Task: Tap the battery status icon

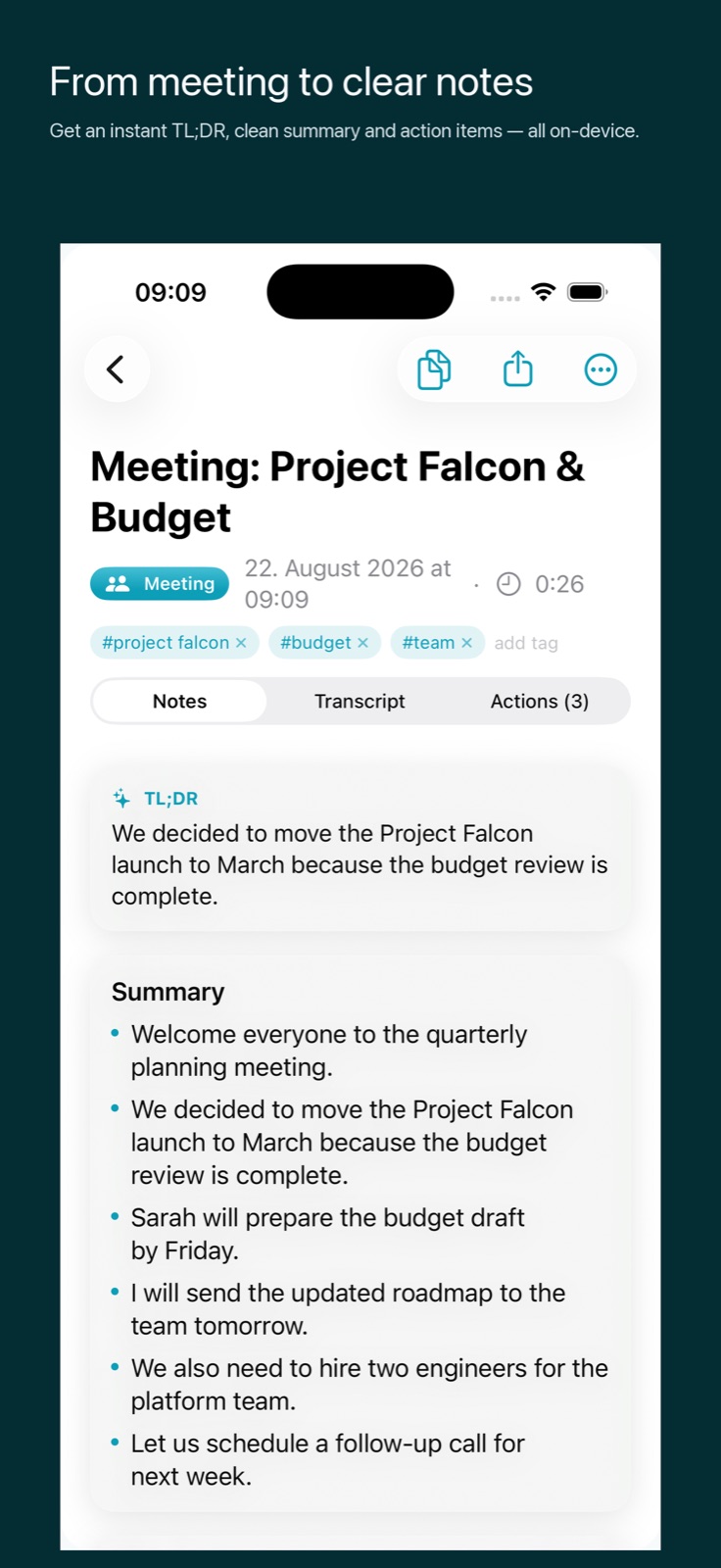Action: [x=588, y=292]
